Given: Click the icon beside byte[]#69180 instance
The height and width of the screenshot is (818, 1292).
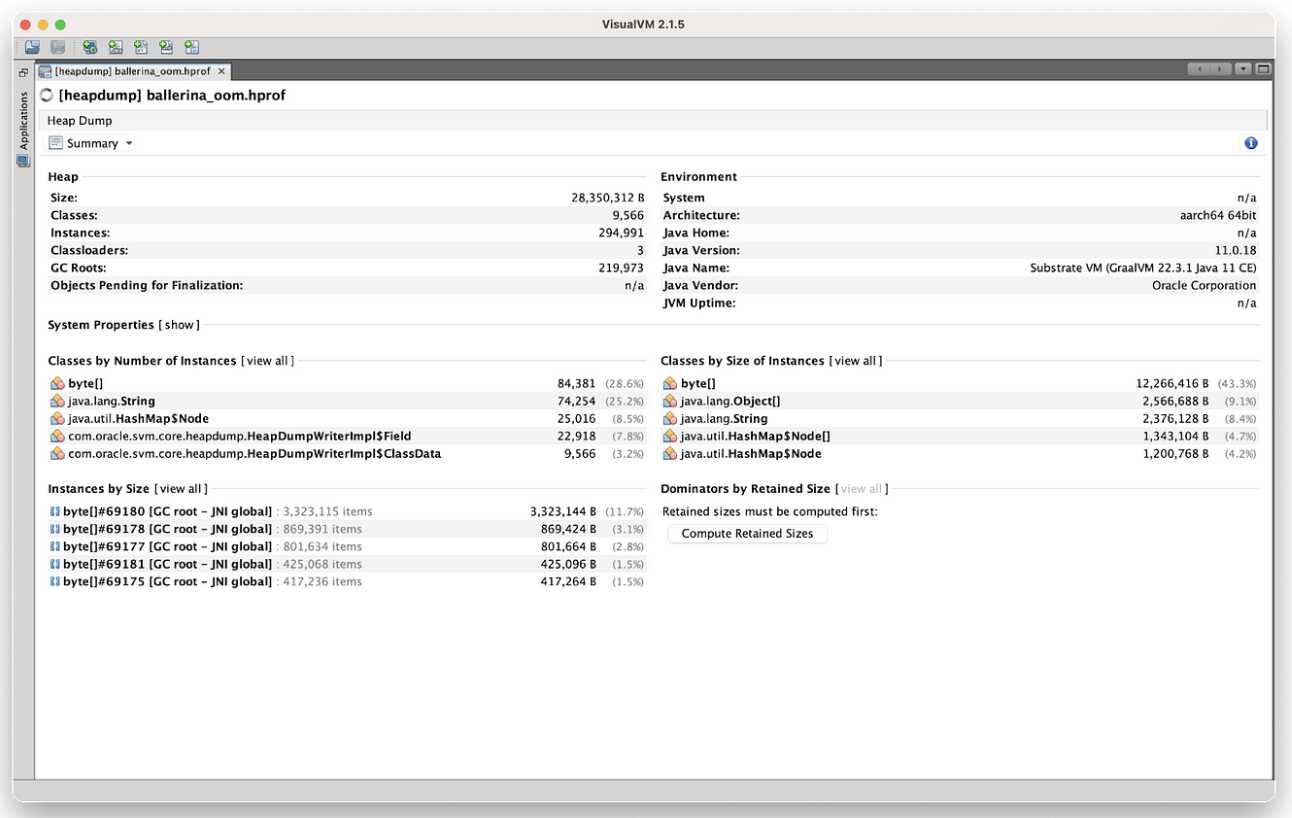Looking at the screenshot, I should click(x=55, y=512).
